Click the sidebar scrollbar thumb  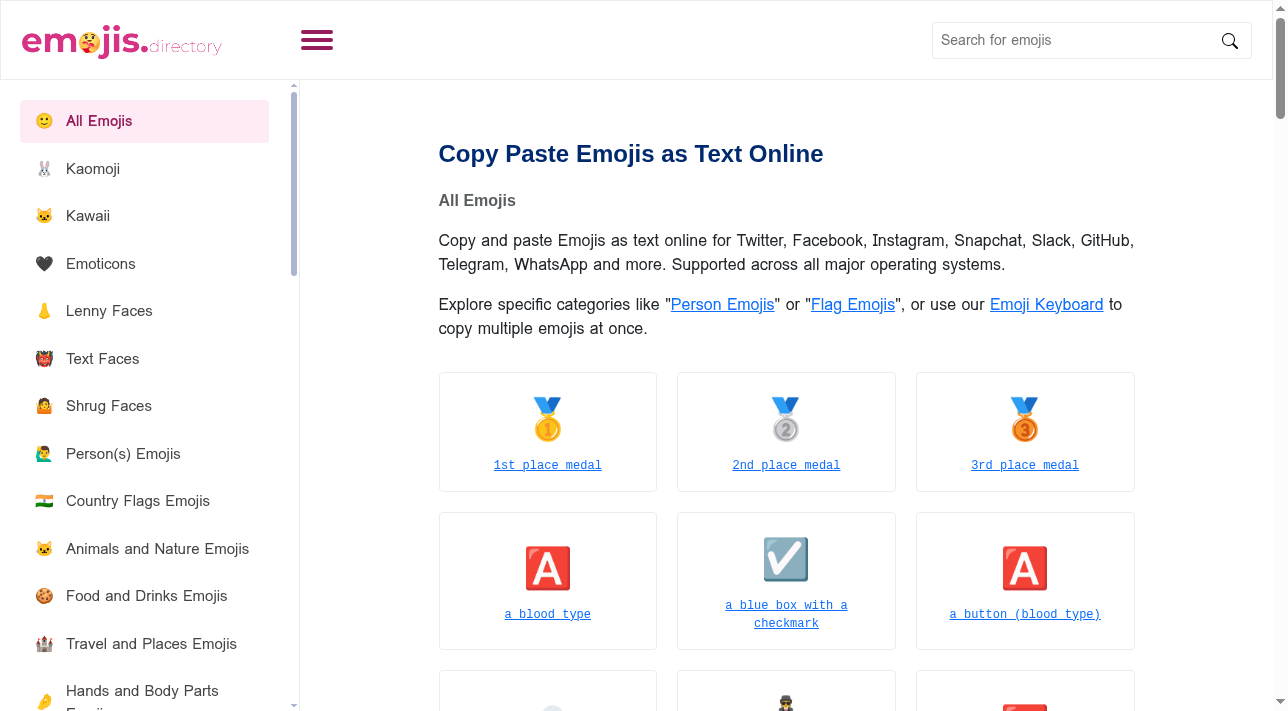[294, 183]
